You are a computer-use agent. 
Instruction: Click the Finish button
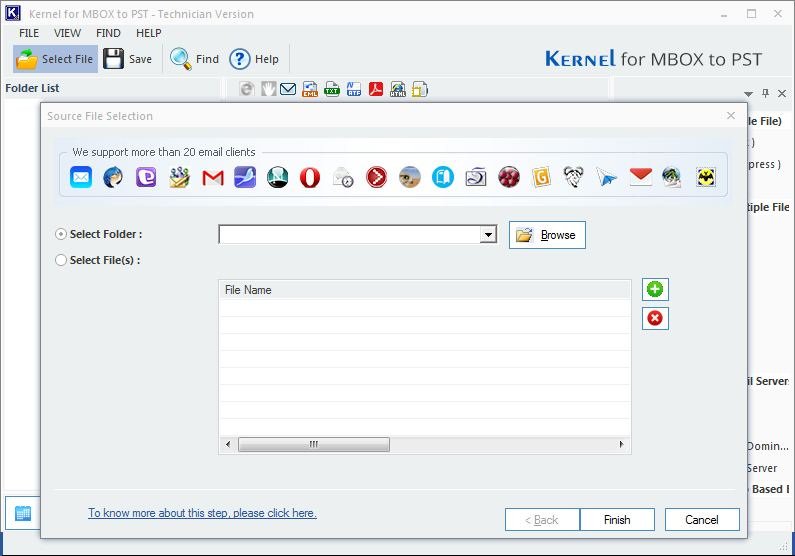click(617, 520)
